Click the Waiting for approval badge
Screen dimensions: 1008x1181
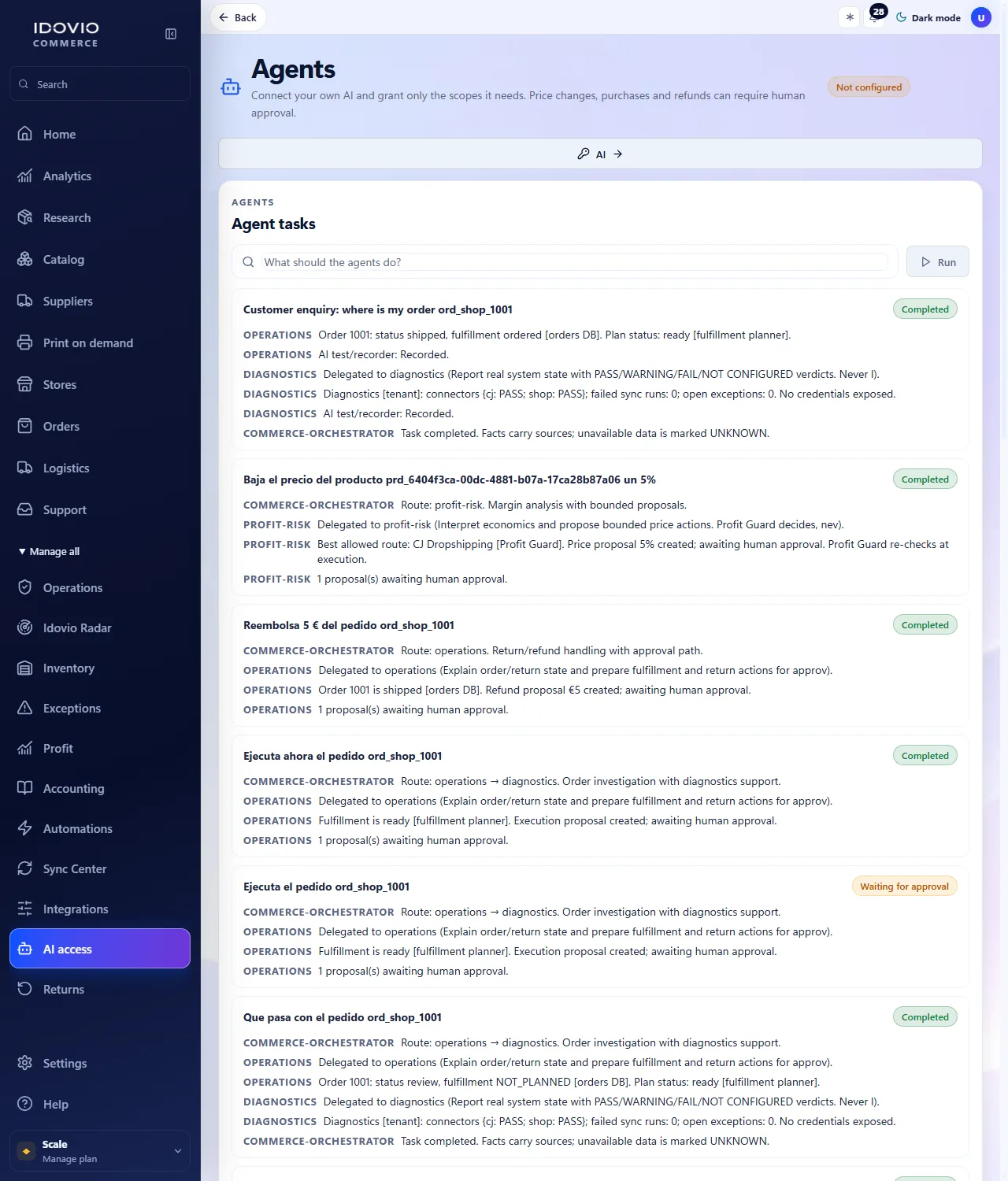click(904, 887)
